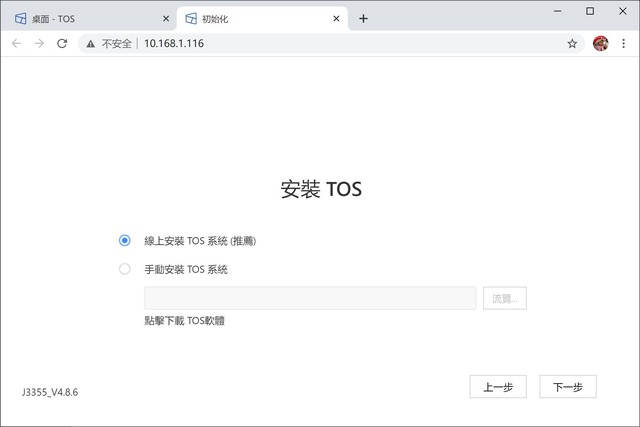
Task: Maximize the Chrome window
Action: click(590, 11)
